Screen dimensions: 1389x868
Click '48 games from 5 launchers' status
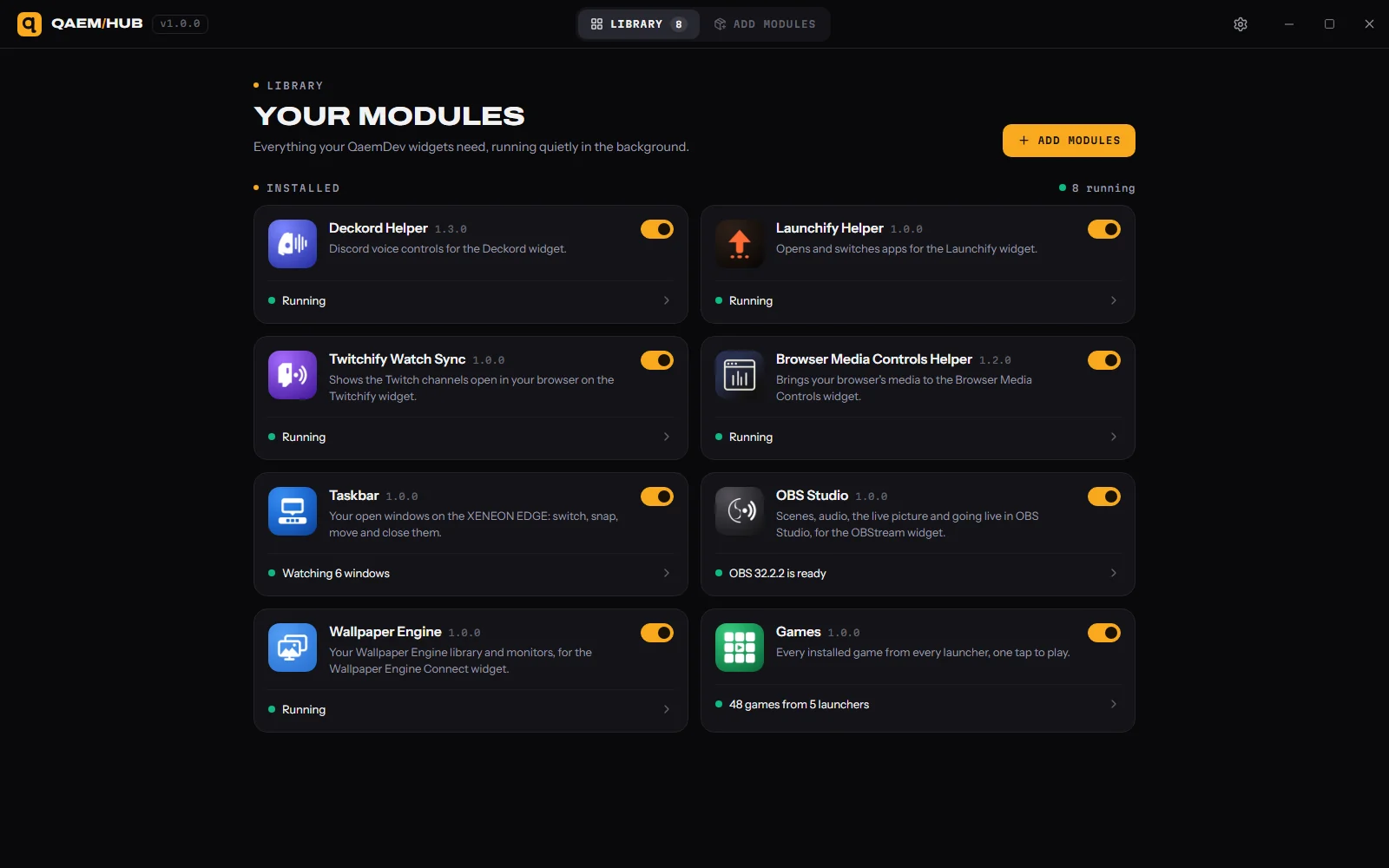[x=799, y=704]
